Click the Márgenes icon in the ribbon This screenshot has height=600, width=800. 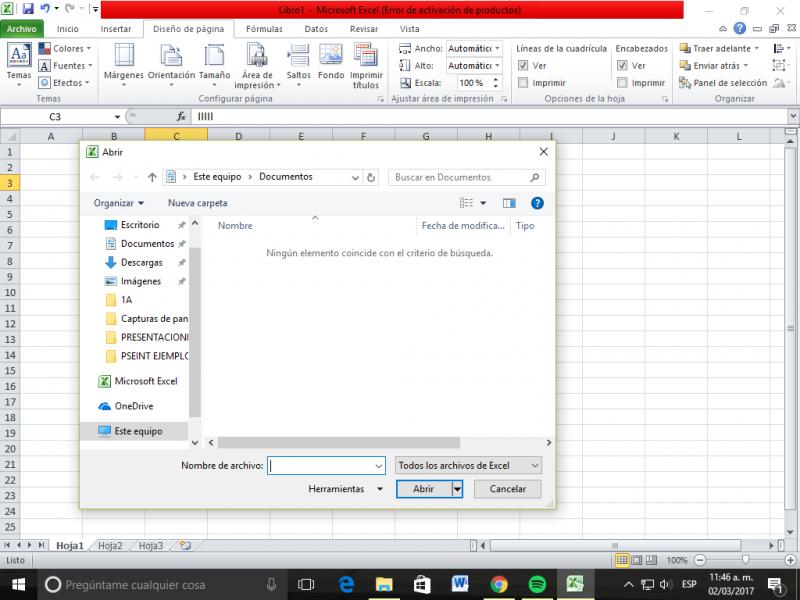(123, 56)
